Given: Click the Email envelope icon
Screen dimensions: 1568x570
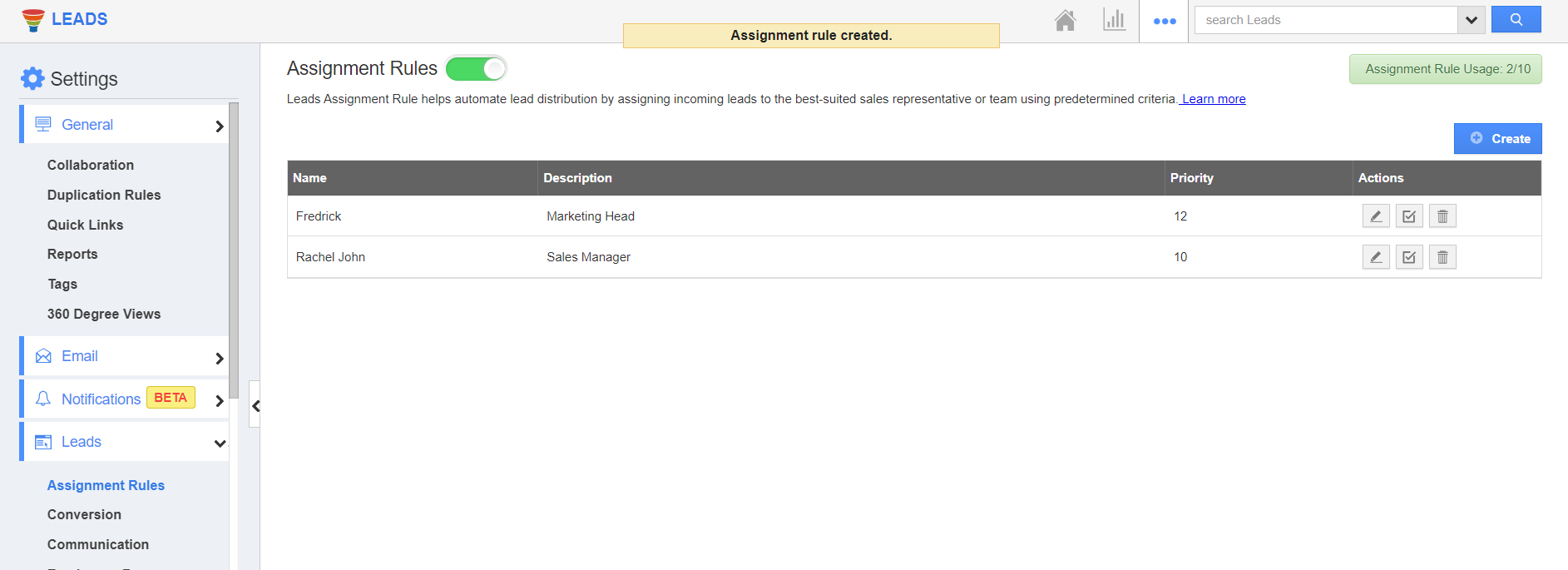Looking at the screenshot, I should click(x=43, y=356).
